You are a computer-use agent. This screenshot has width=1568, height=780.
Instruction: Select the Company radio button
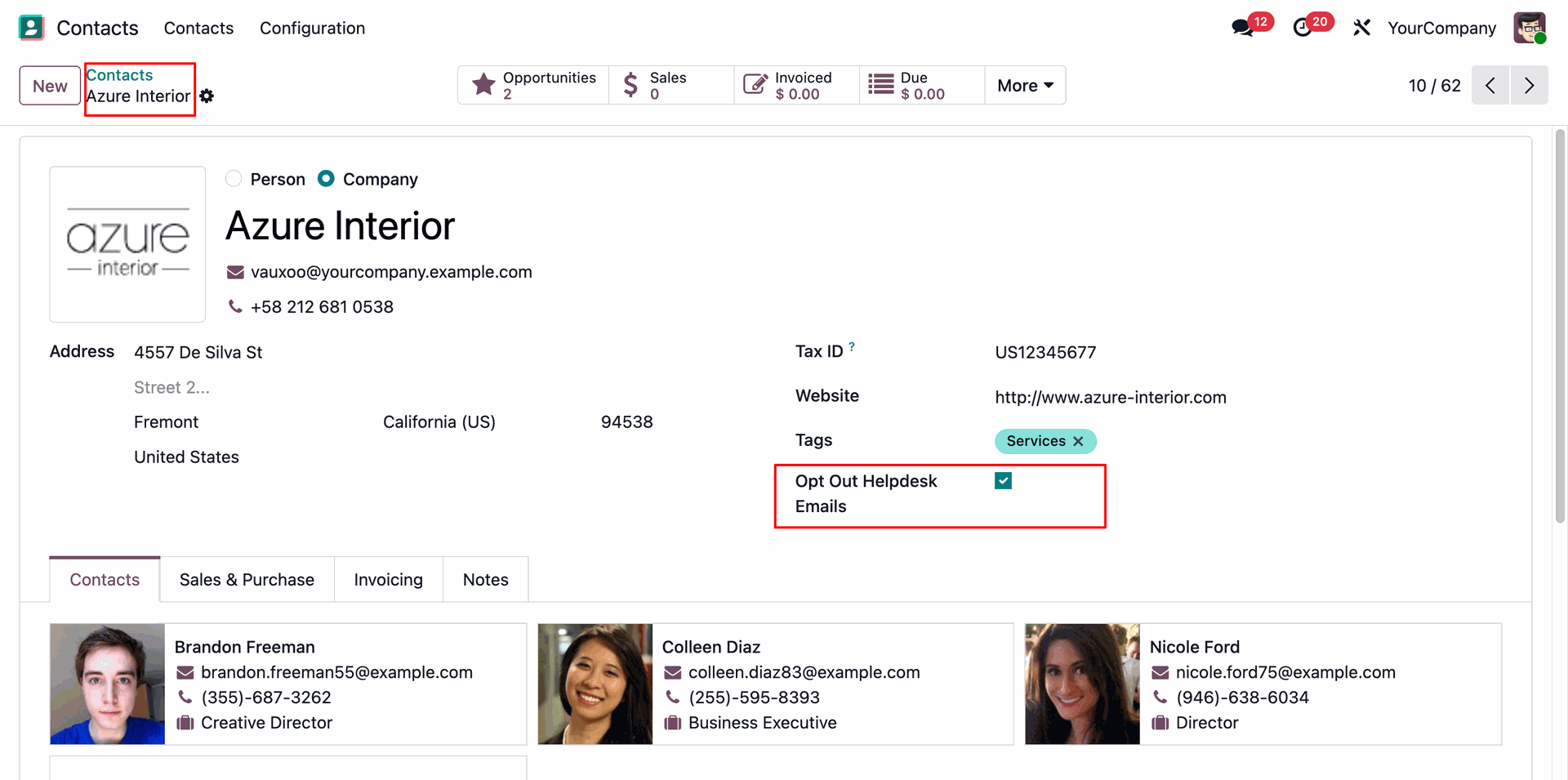point(326,179)
